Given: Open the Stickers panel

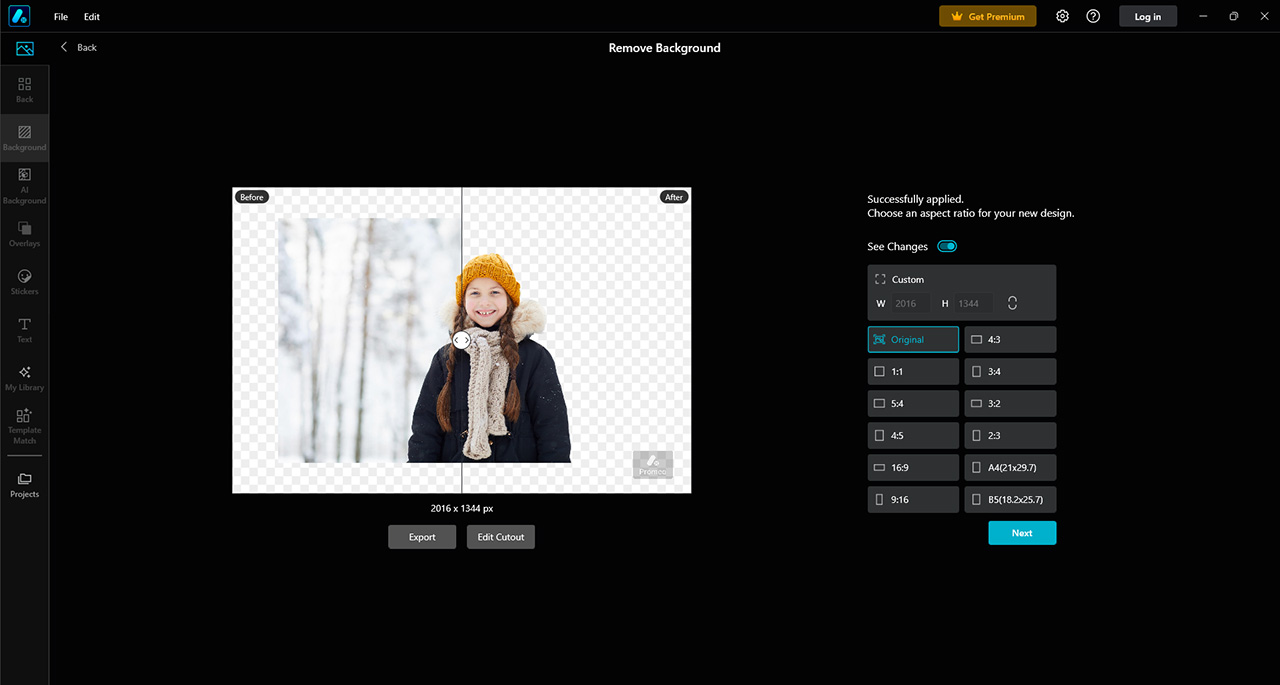Looking at the screenshot, I should pos(24,282).
